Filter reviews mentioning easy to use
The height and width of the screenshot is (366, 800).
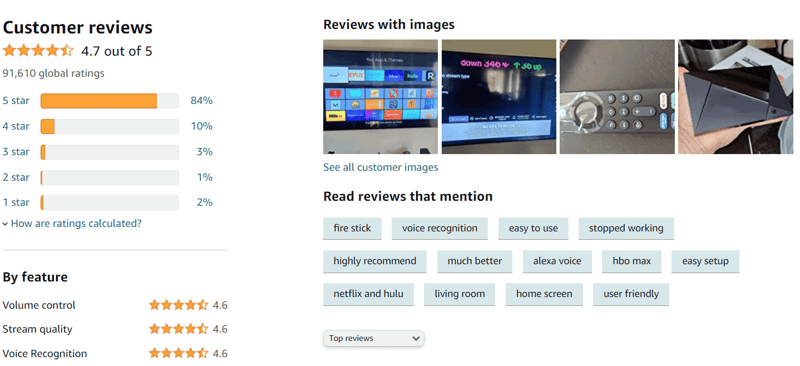(x=533, y=228)
